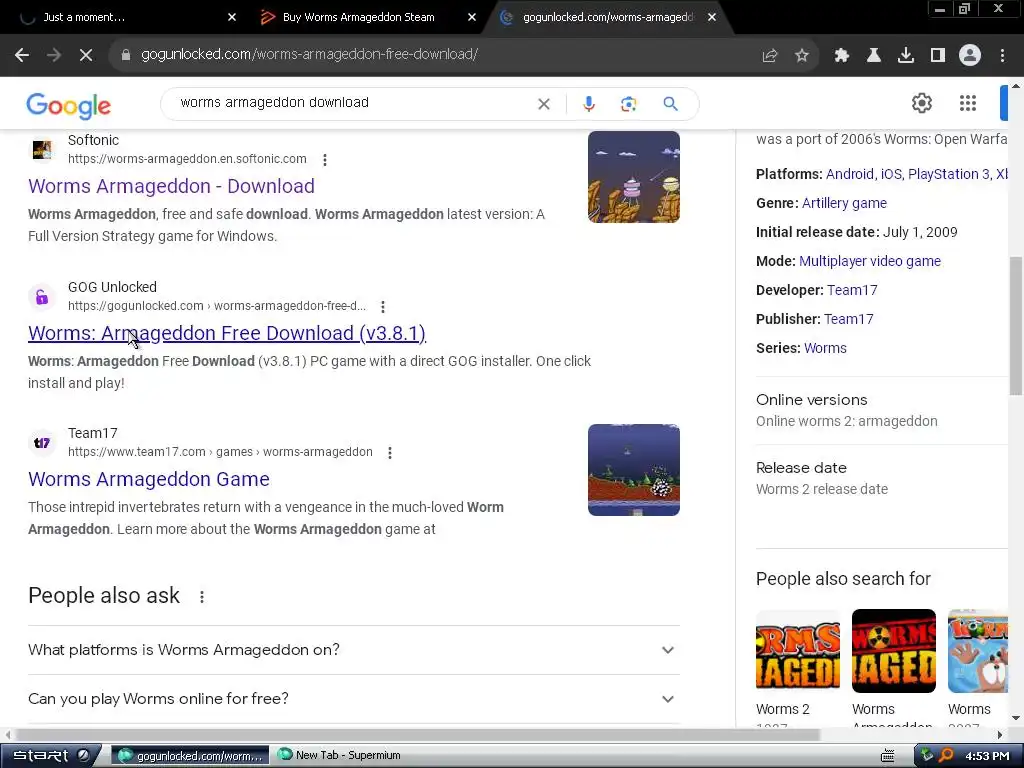Click the browser forward arrow
The height and width of the screenshot is (768, 1024).
pyautogui.click(x=54, y=55)
